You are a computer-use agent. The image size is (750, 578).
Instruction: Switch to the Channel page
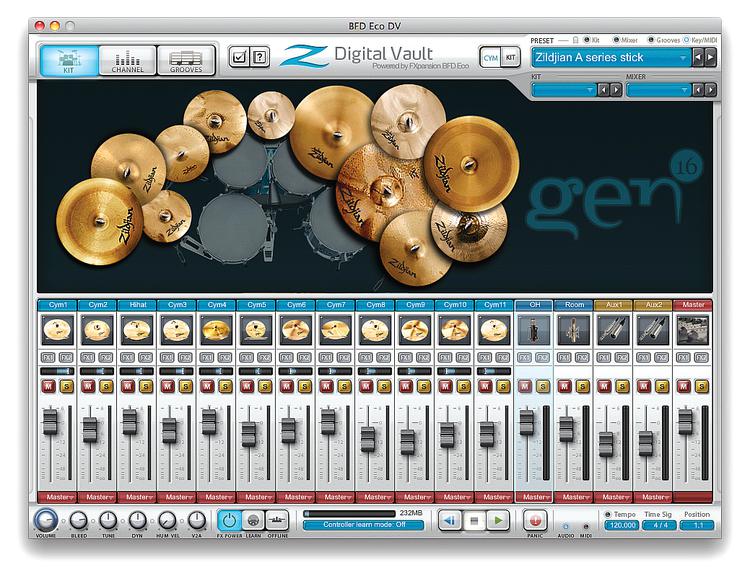[128, 59]
